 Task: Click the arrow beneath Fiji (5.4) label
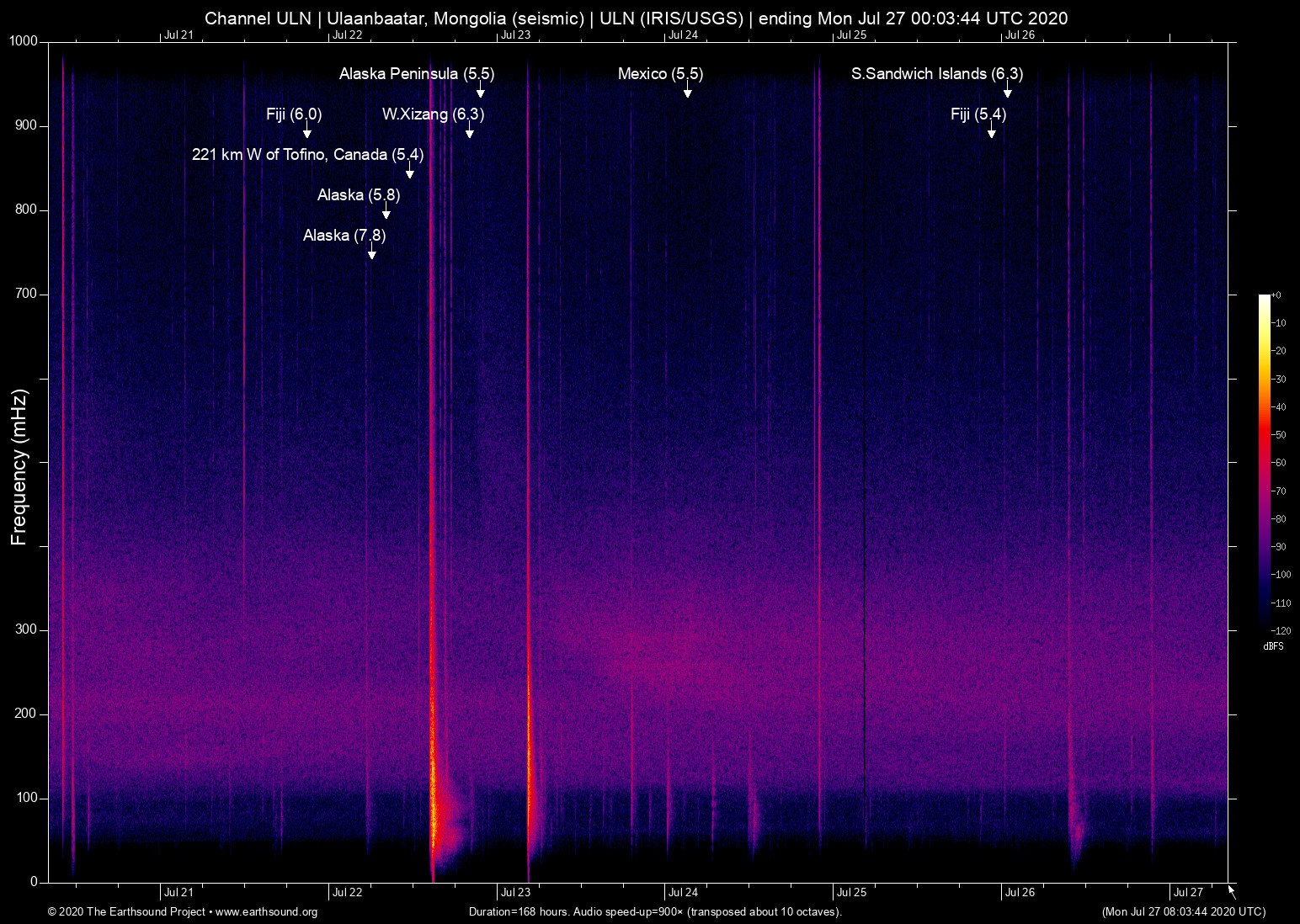[992, 131]
